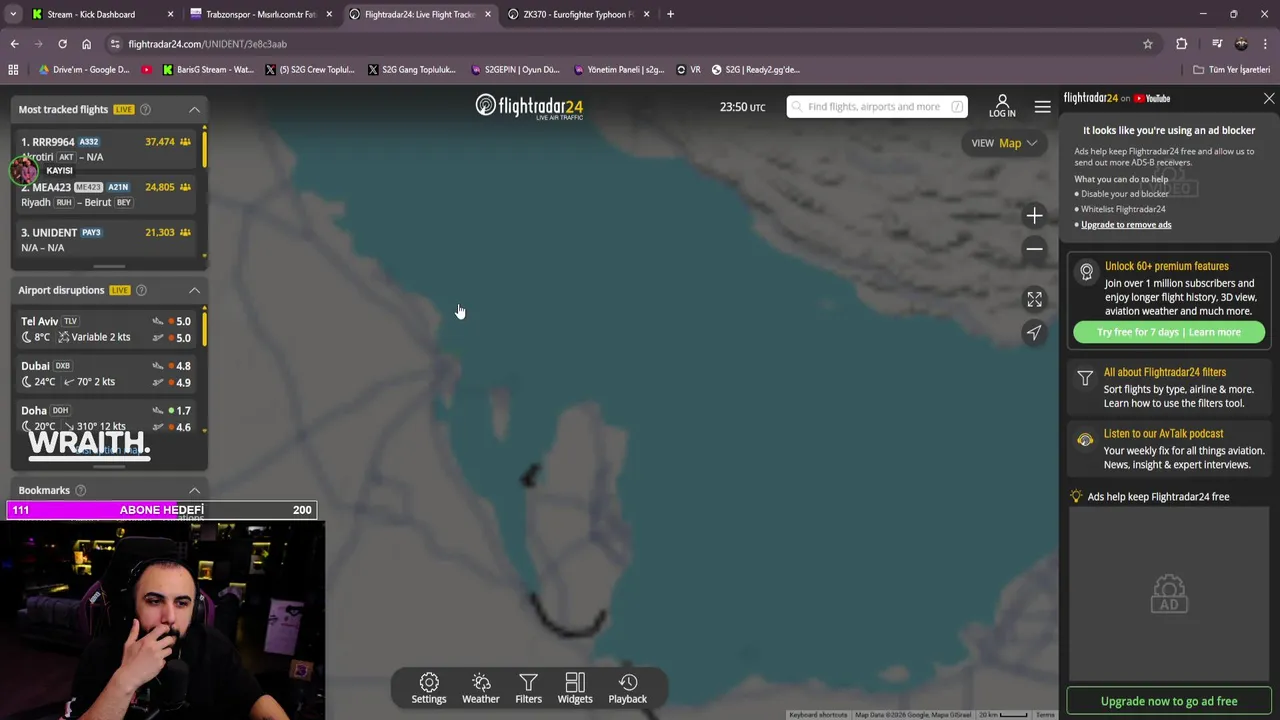Close the right side panel
The width and height of the screenshot is (1280, 720).
click(x=1269, y=98)
